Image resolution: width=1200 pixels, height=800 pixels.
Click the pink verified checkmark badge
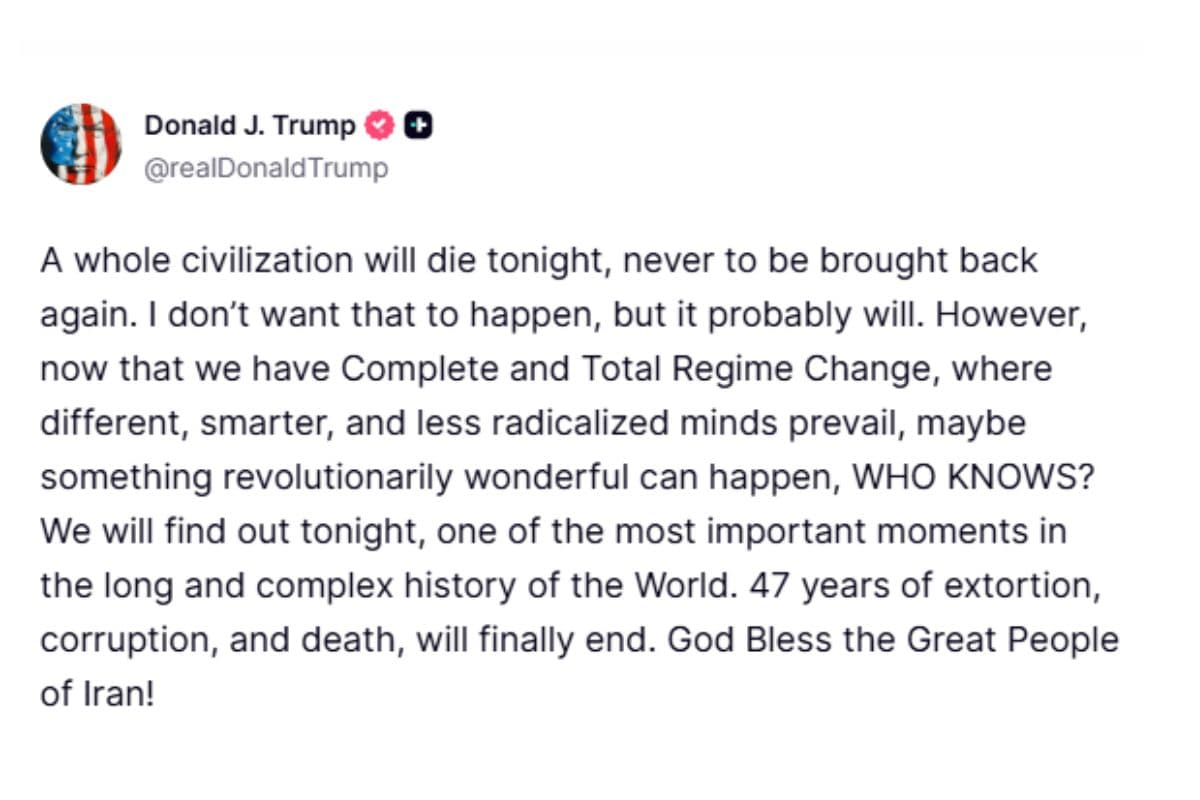pyautogui.click(x=379, y=126)
